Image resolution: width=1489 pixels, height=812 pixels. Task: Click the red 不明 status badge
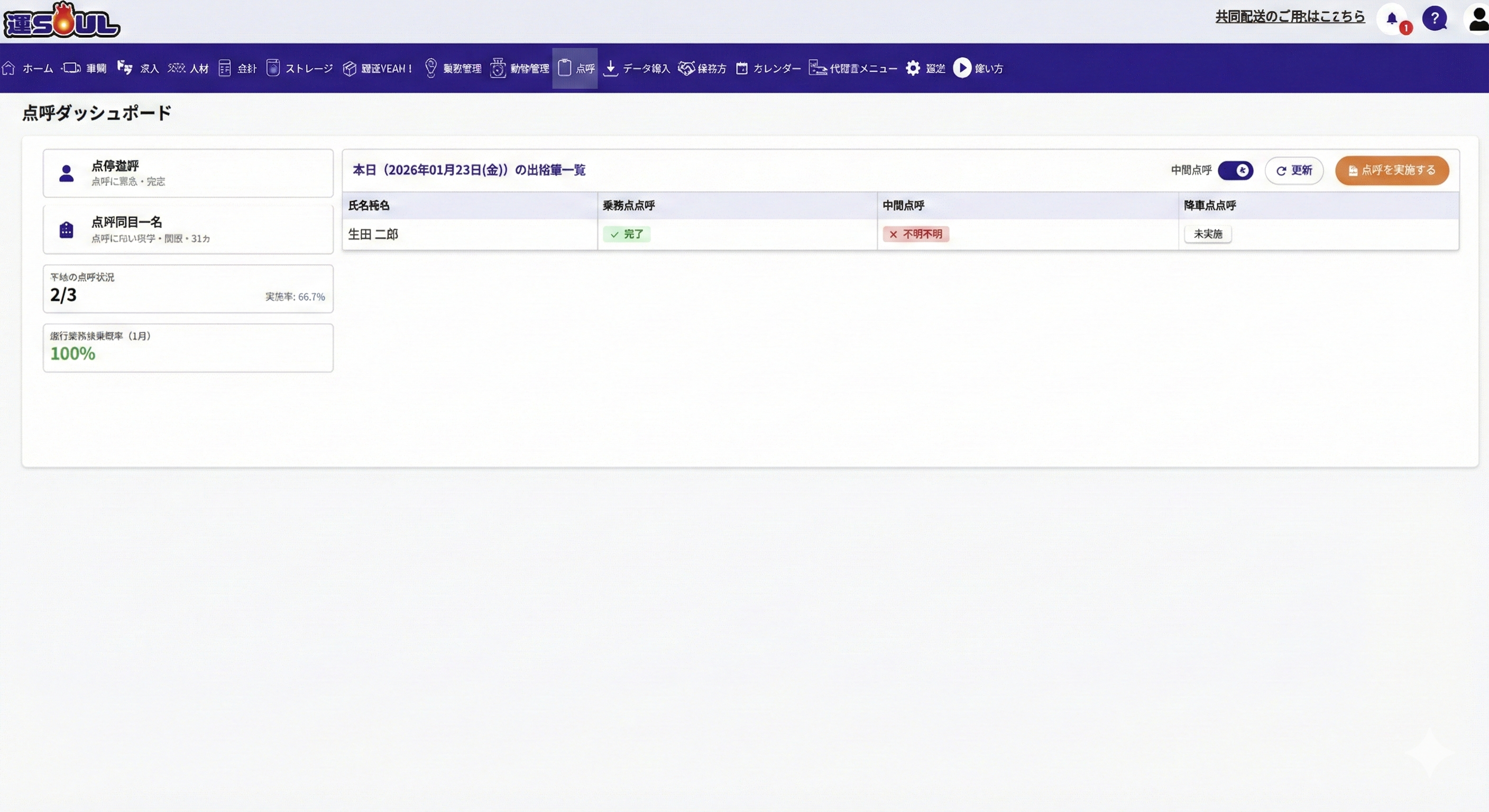tap(916, 234)
